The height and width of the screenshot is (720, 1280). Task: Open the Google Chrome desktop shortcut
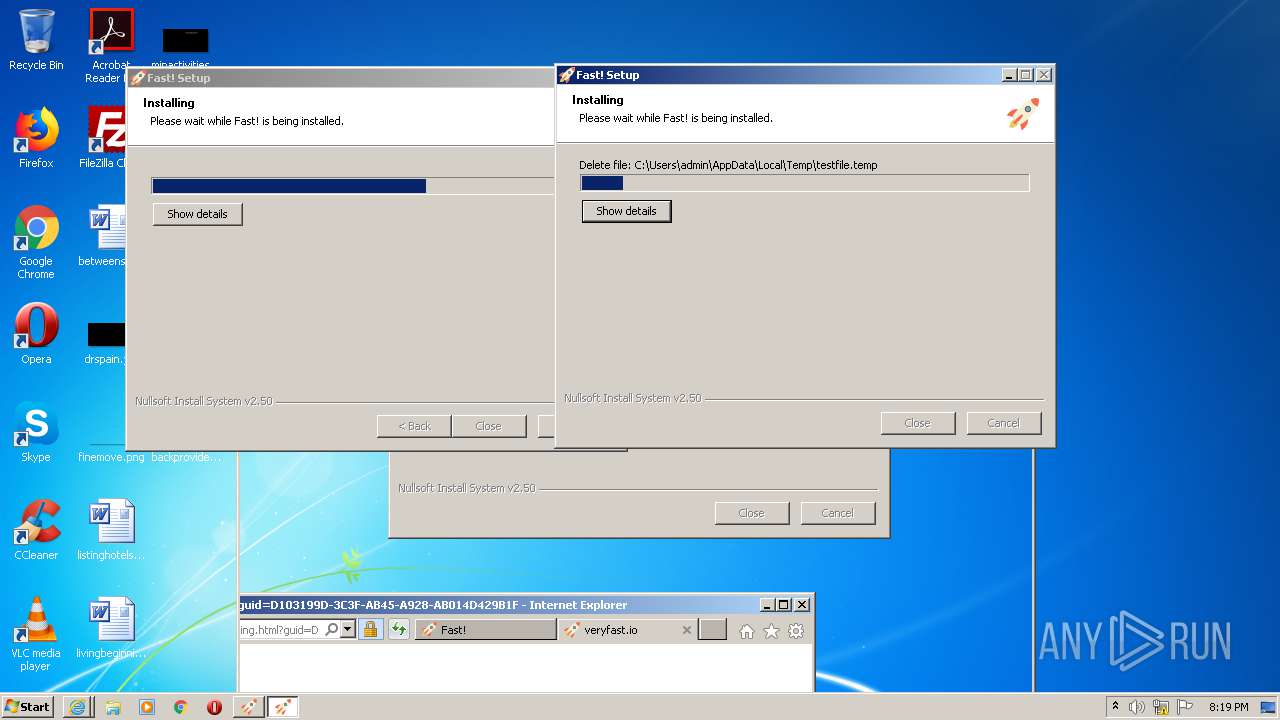point(36,242)
